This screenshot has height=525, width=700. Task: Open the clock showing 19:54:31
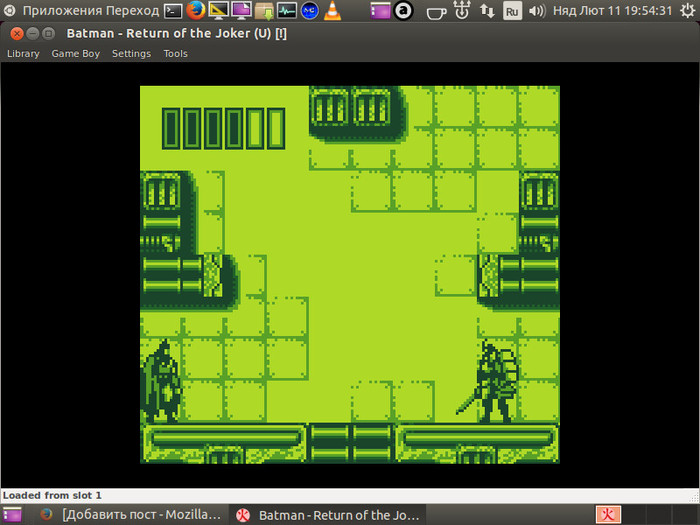612,10
